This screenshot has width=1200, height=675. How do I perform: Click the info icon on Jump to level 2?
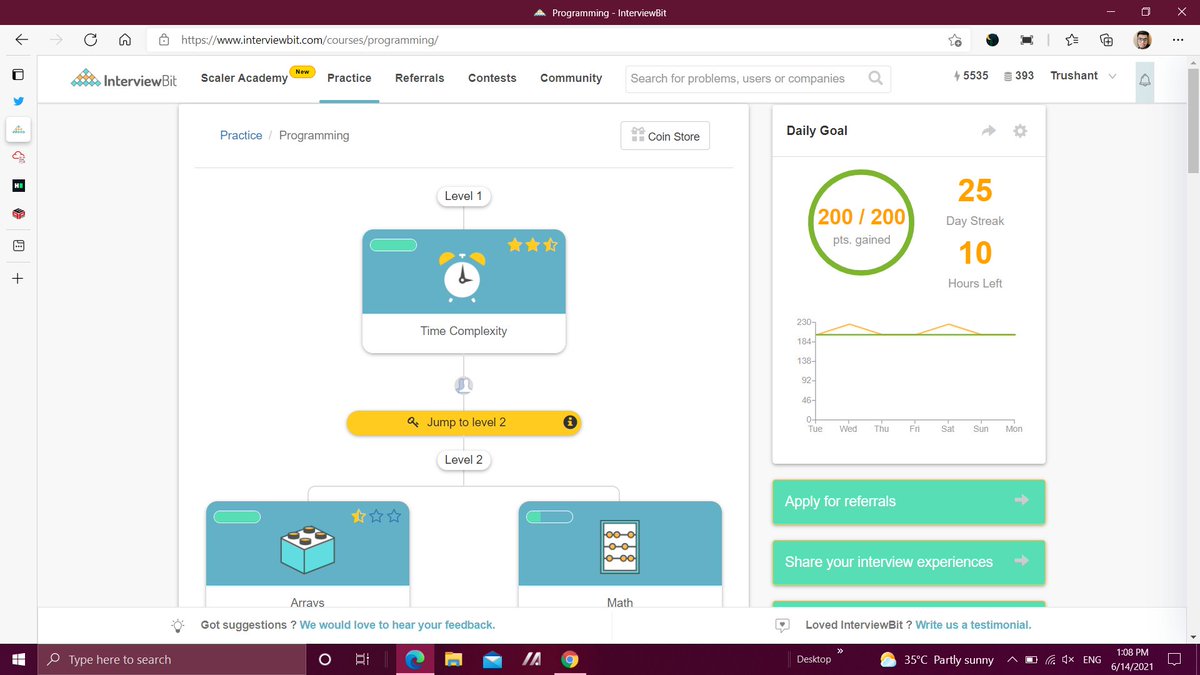coord(570,422)
